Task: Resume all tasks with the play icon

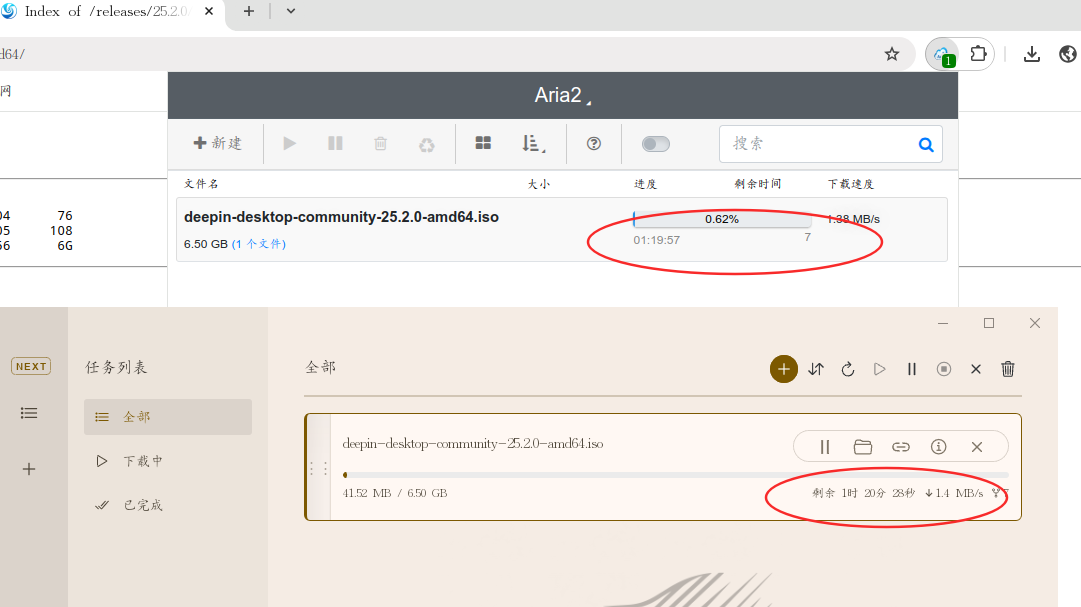Action: pyautogui.click(x=880, y=369)
